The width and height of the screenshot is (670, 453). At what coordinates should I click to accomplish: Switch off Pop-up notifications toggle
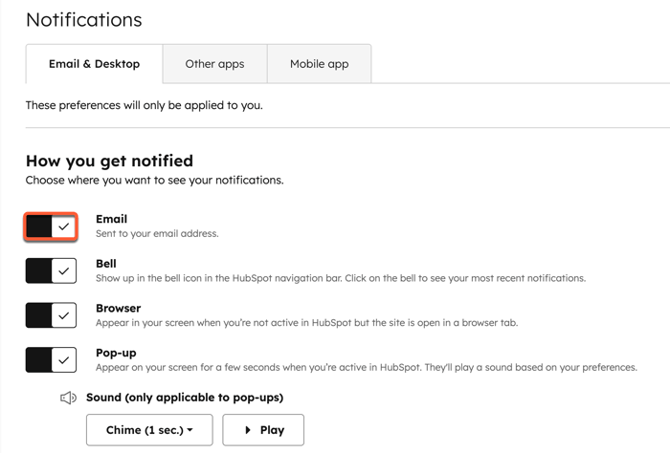click(51, 360)
